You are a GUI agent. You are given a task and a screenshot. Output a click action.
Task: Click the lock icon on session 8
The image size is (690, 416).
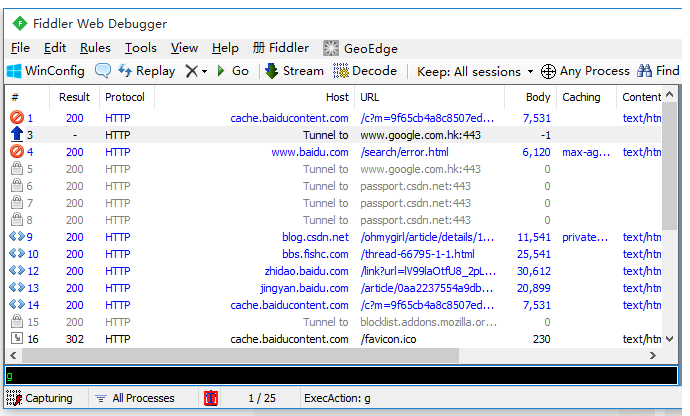pyautogui.click(x=17, y=219)
